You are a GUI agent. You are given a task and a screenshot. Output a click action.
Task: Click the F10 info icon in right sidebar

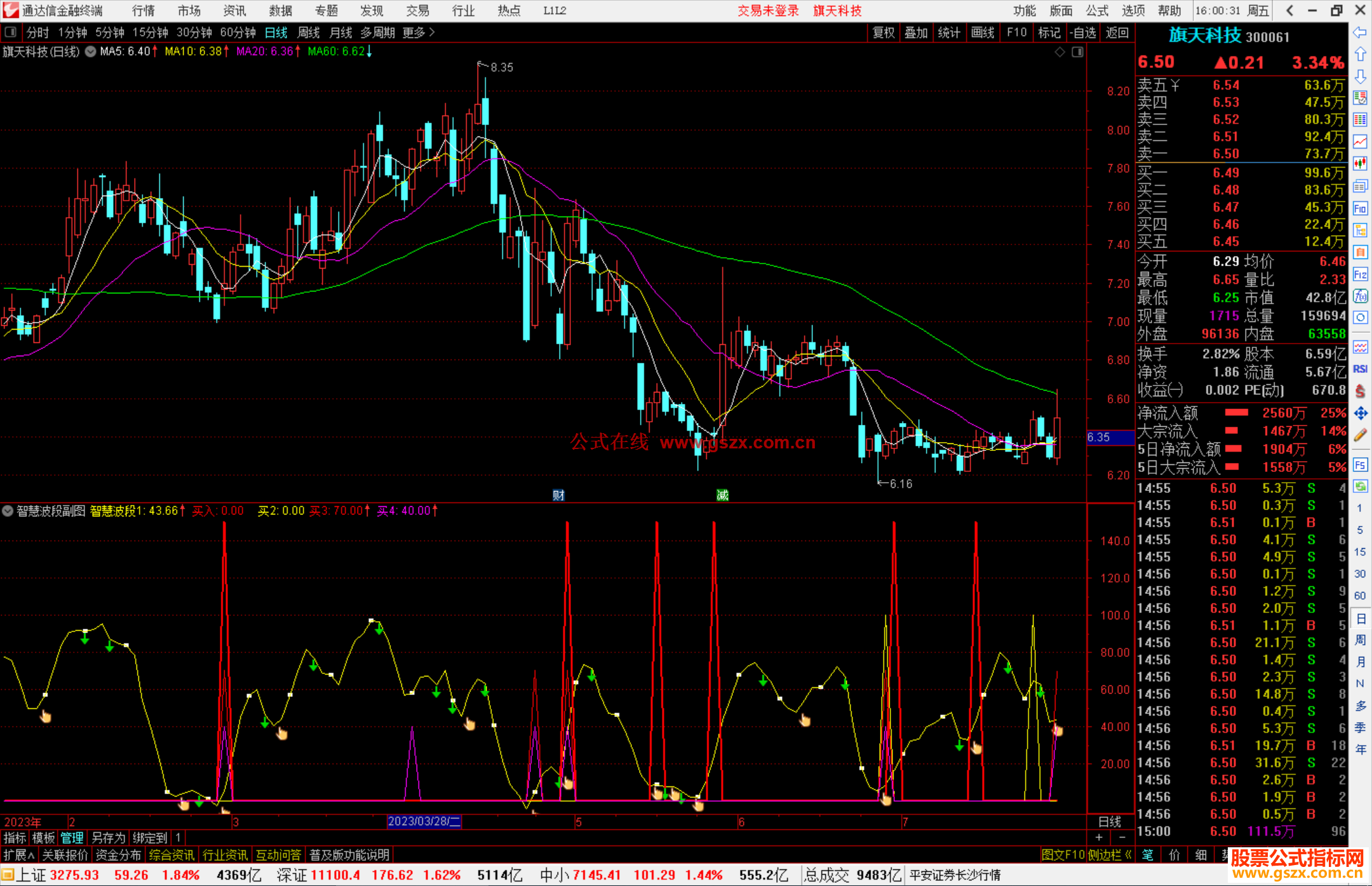click(x=1360, y=208)
